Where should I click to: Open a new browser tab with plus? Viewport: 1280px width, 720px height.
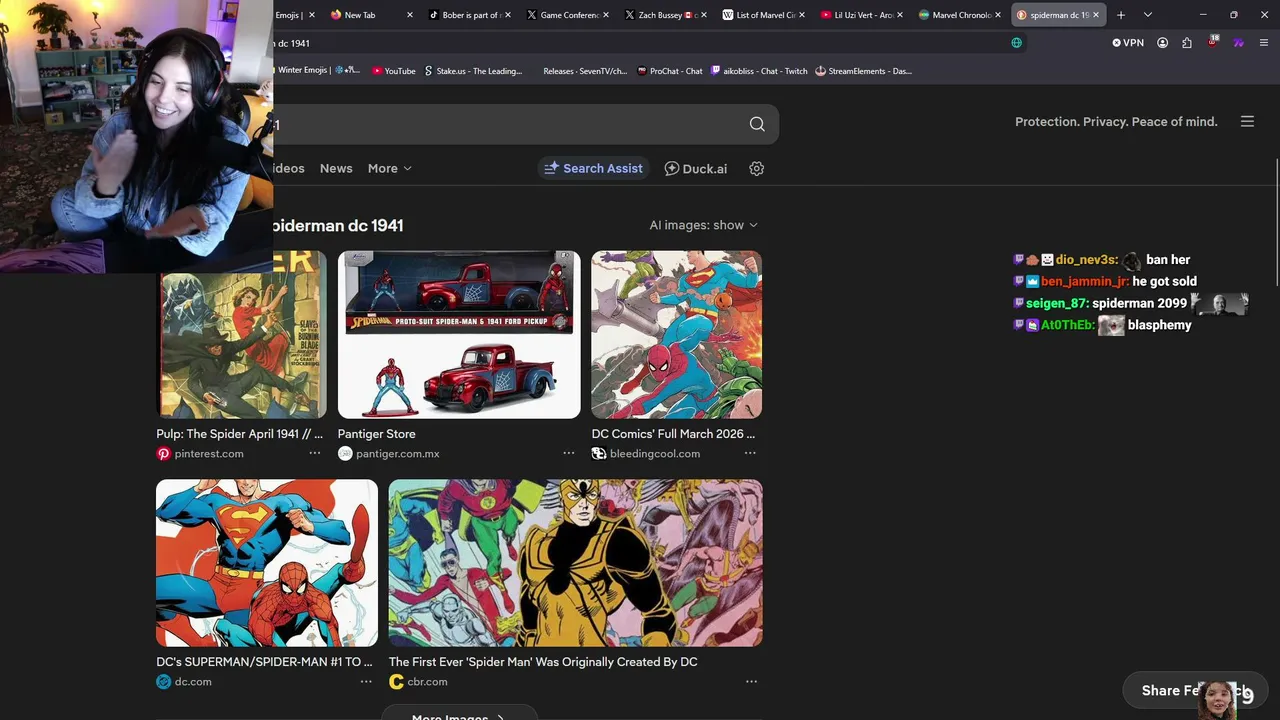(x=1121, y=15)
